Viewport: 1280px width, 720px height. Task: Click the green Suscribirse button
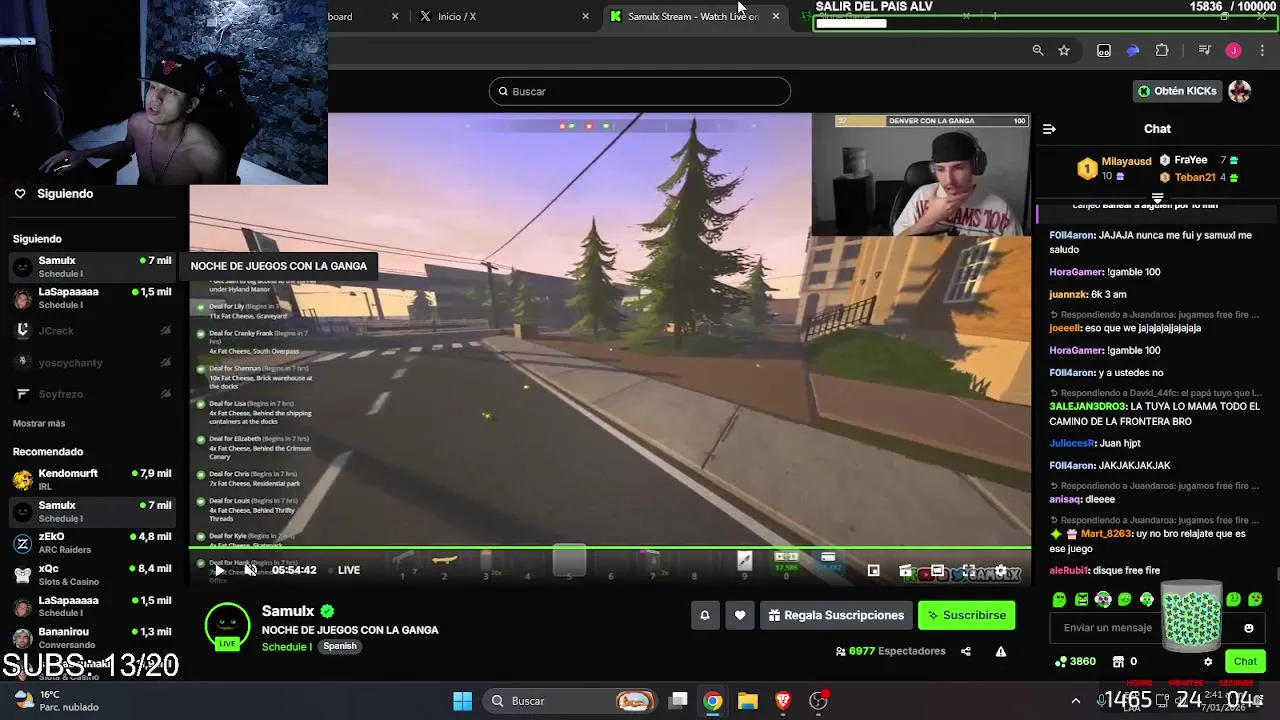click(x=966, y=615)
